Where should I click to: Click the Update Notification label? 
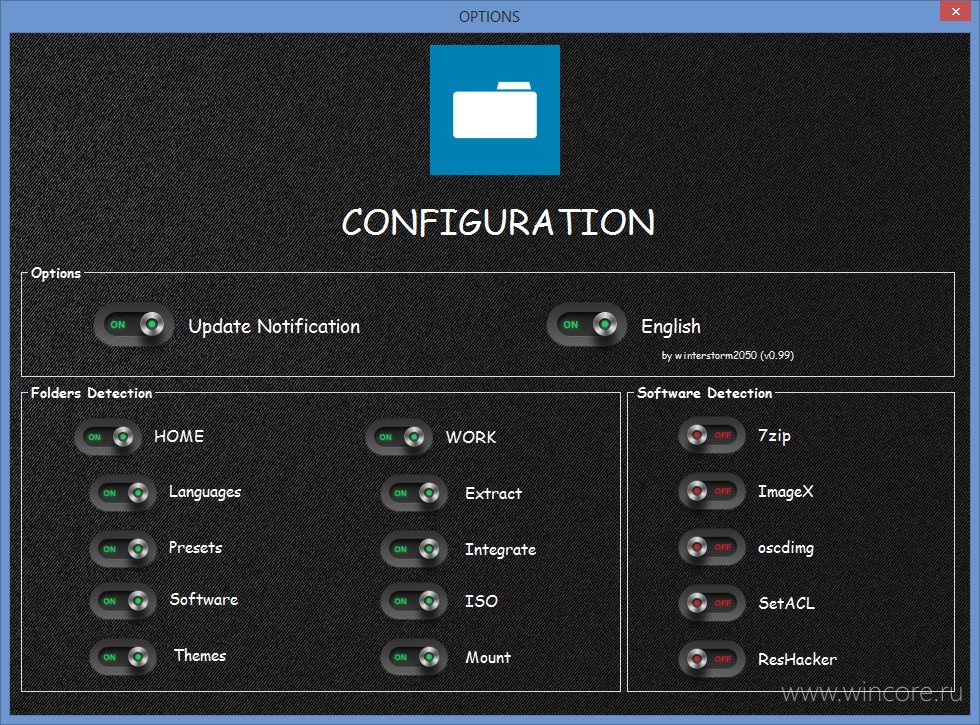tap(274, 326)
